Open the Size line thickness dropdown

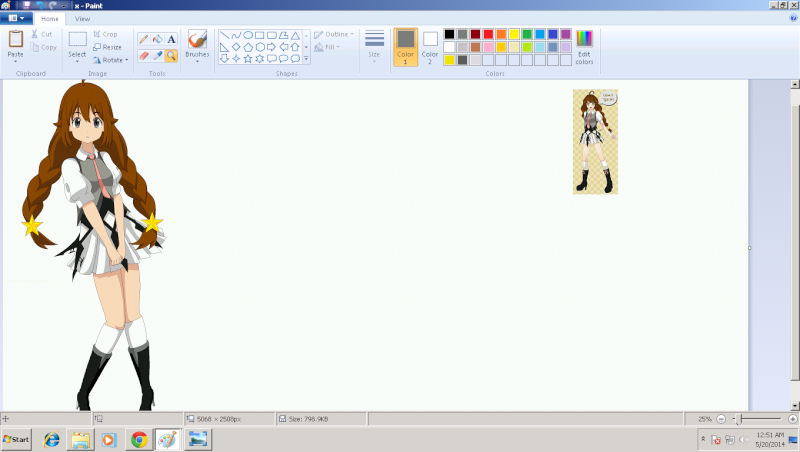click(x=374, y=46)
